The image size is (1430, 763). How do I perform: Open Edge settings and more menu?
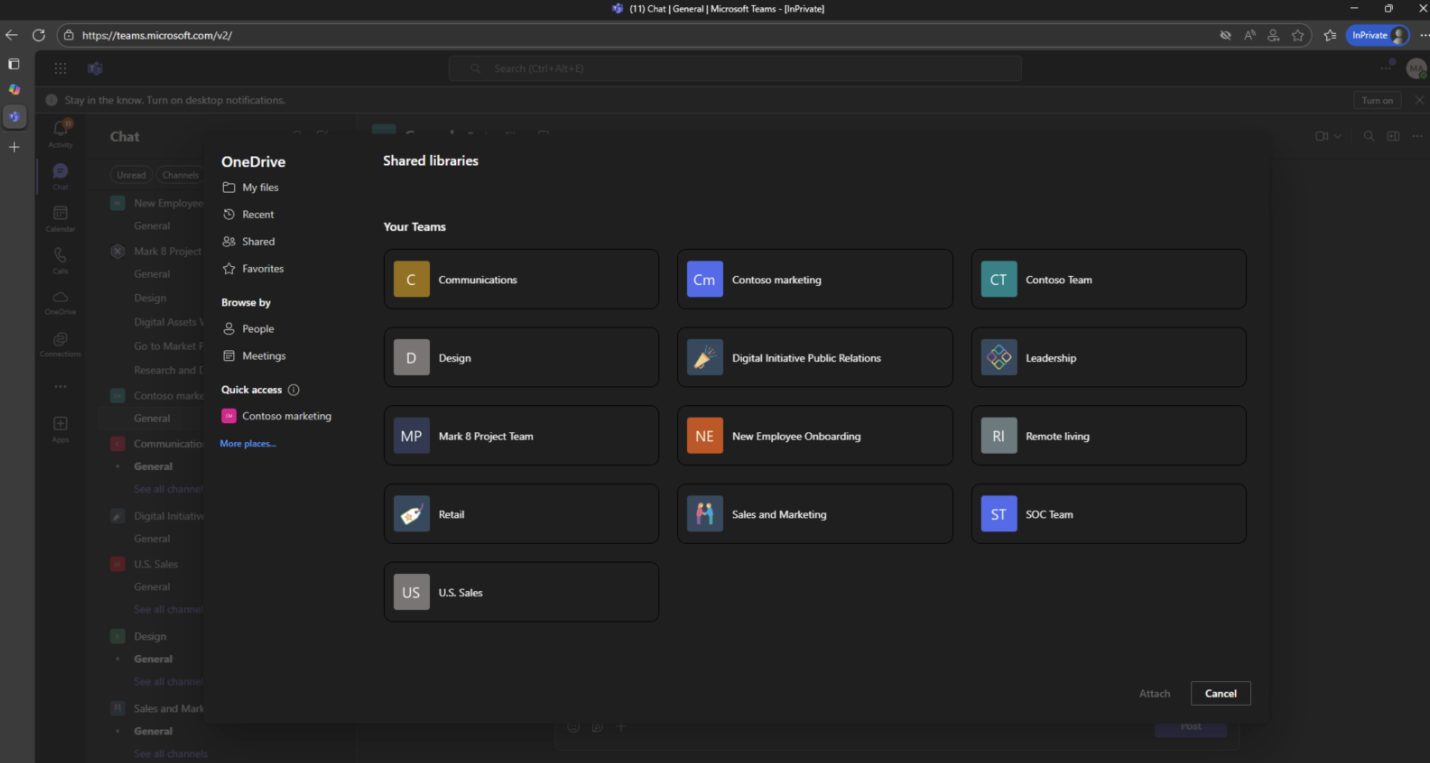pyautogui.click(x=1423, y=35)
